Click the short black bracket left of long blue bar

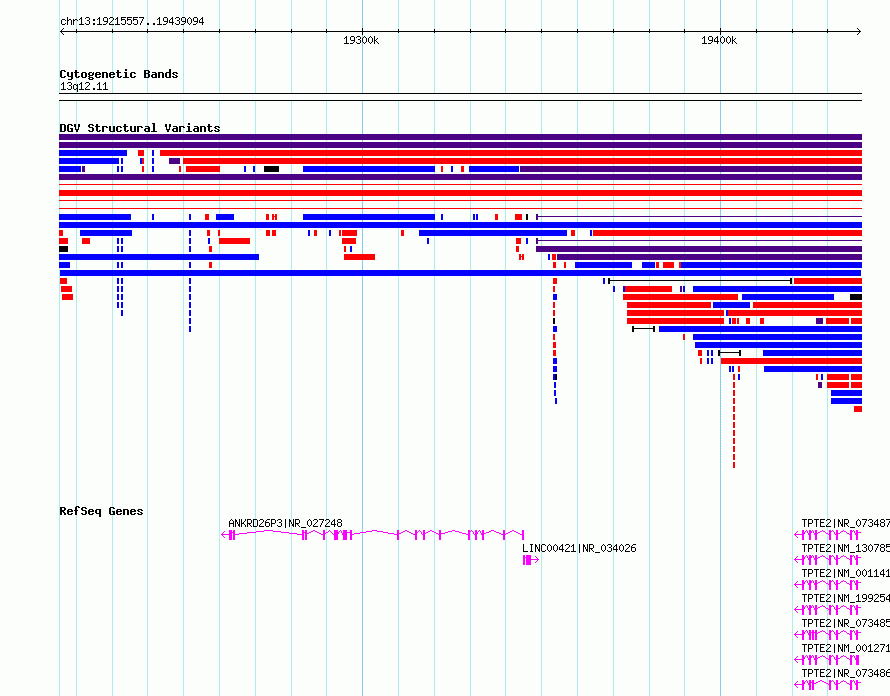click(644, 329)
